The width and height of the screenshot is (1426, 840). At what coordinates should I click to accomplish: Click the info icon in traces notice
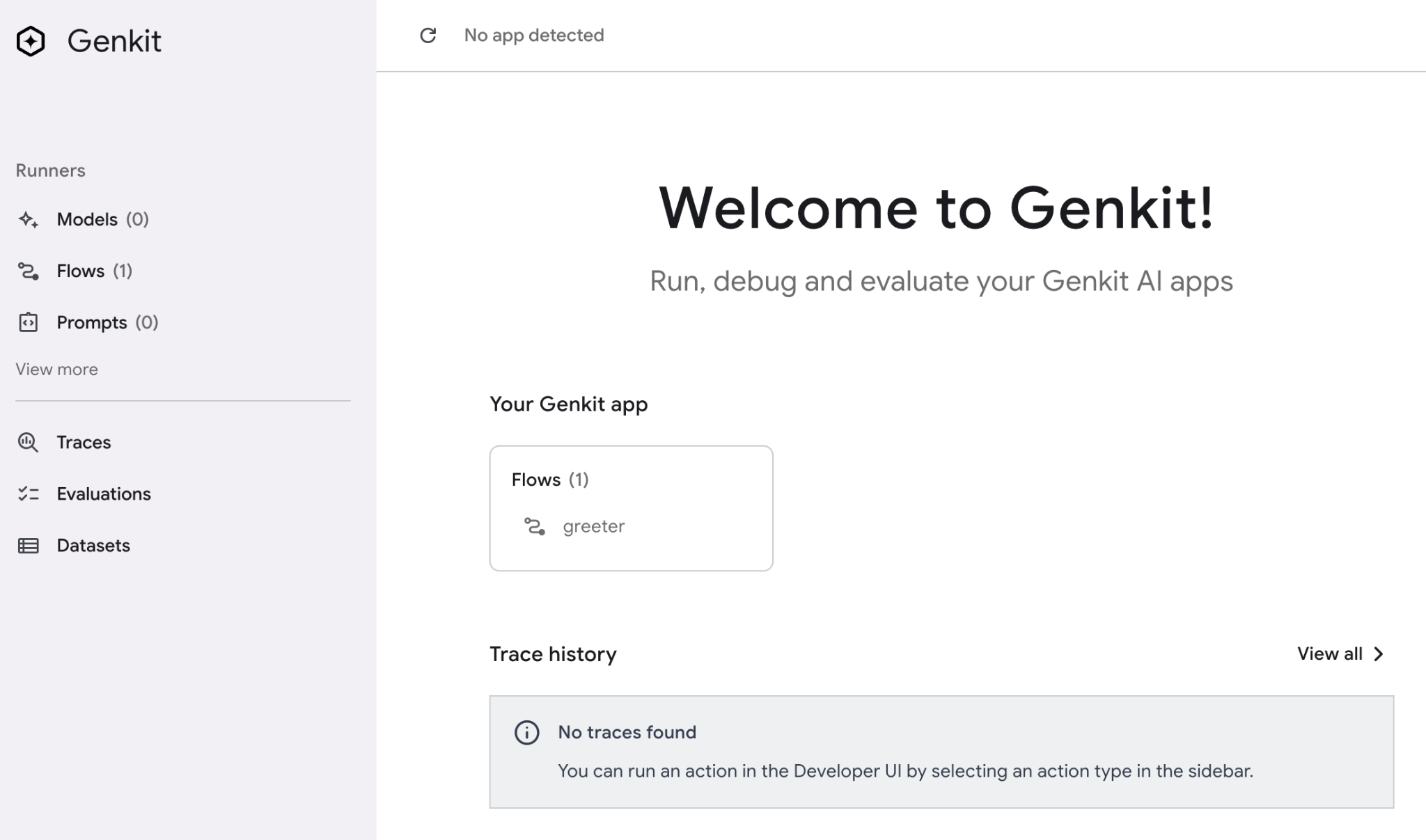pos(526,733)
